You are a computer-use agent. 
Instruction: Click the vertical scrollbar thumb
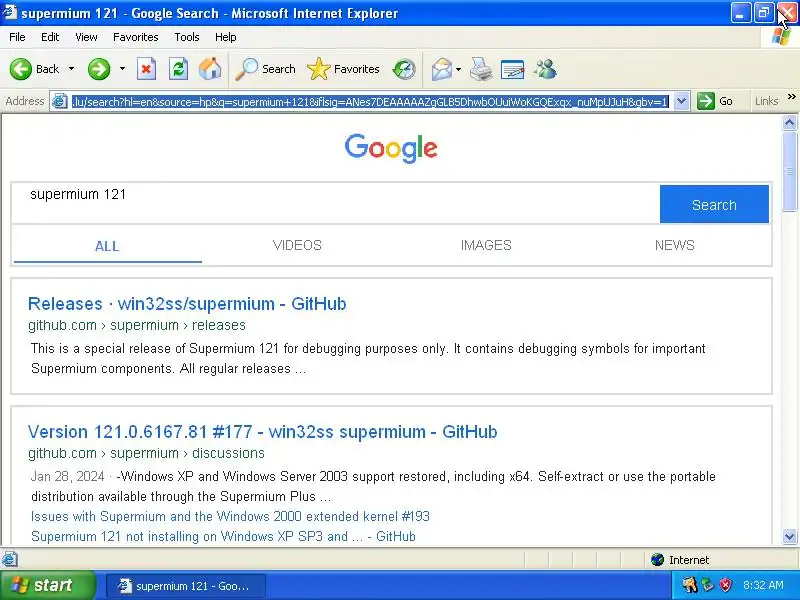click(x=789, y=171)
